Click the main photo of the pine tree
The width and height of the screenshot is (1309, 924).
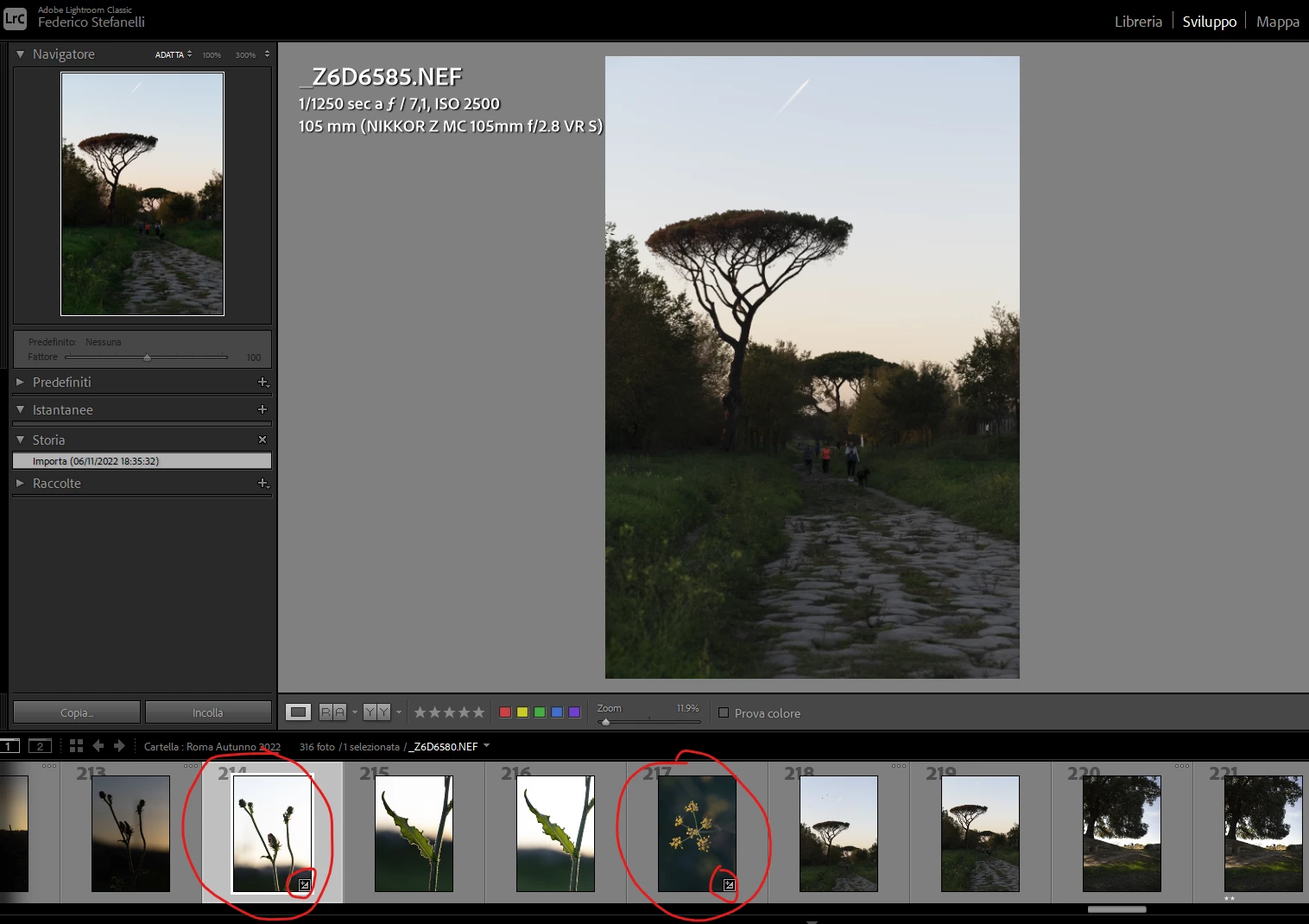(x=812, y=367)
